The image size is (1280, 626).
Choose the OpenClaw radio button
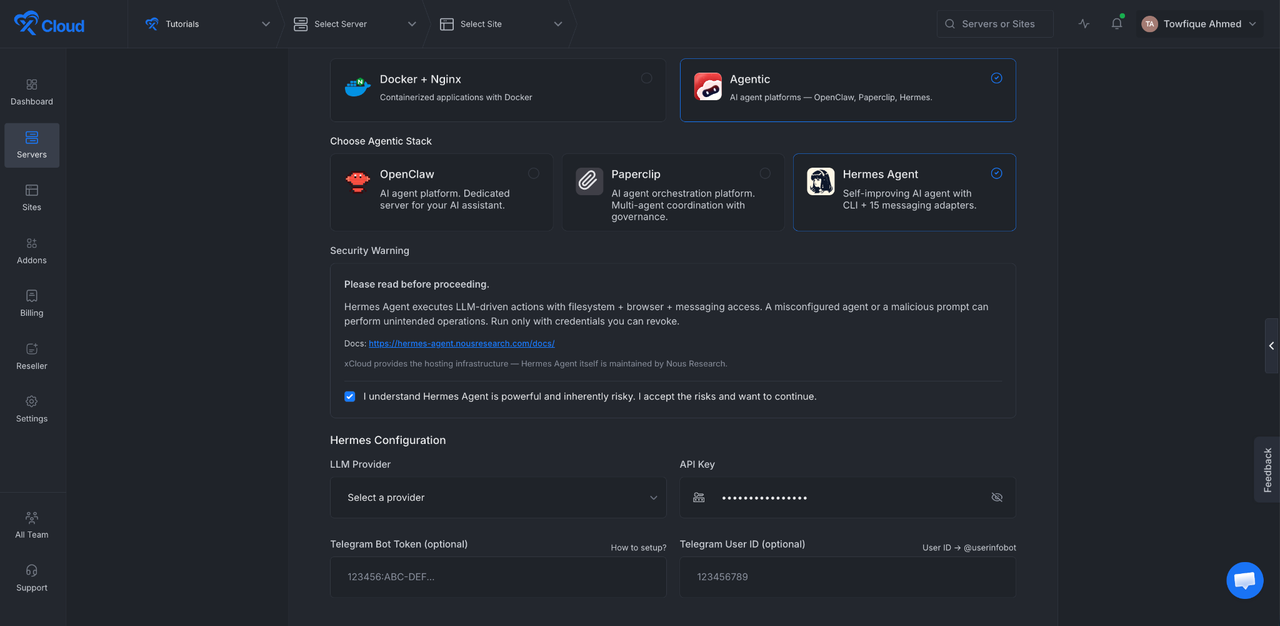point(533,173)
